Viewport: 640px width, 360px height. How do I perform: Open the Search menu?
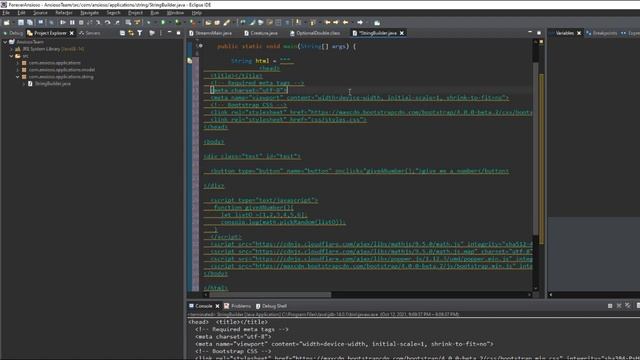click(x=113, y=13)
